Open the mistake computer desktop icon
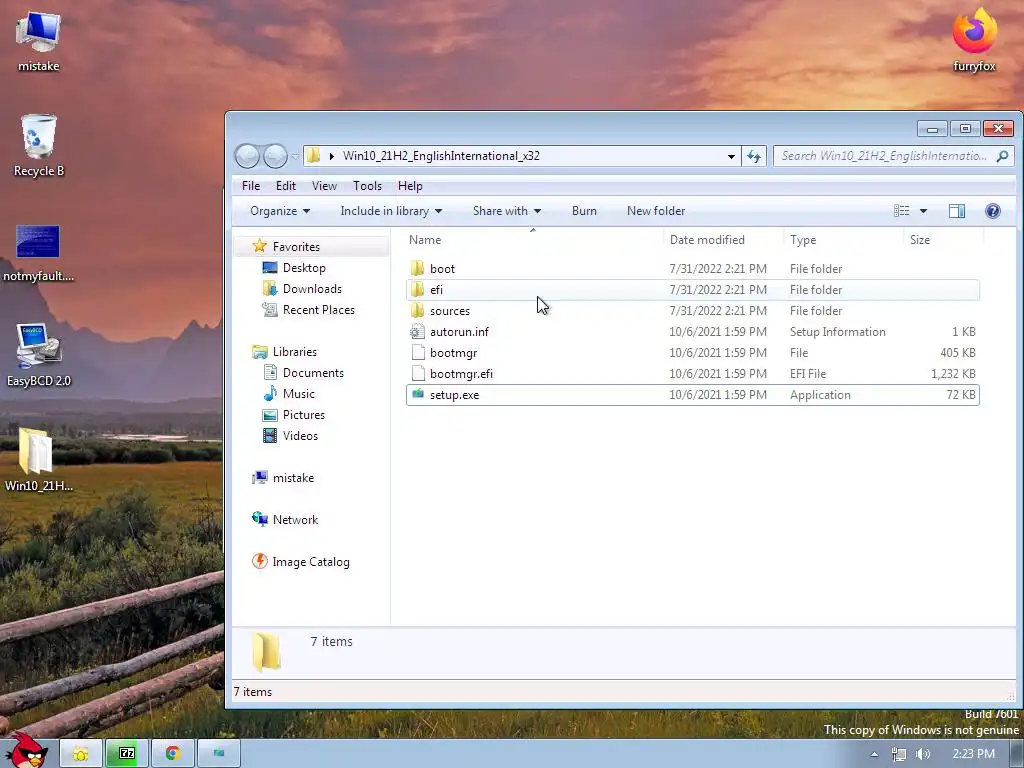This screenshot has height=768, width=1024. [38, 40]
